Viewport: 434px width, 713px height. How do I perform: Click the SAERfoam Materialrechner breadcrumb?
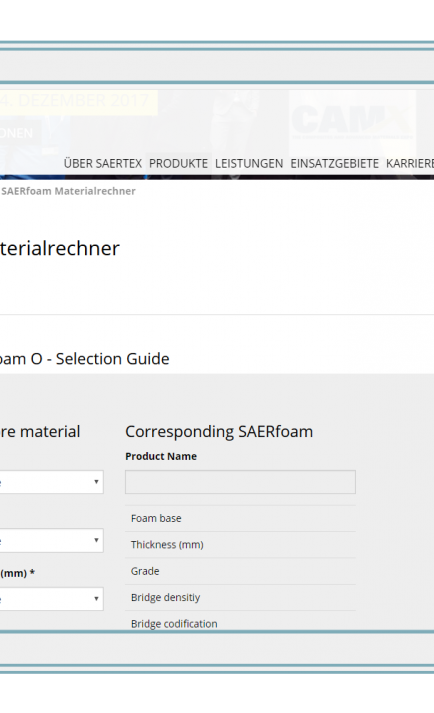[68, 191]
